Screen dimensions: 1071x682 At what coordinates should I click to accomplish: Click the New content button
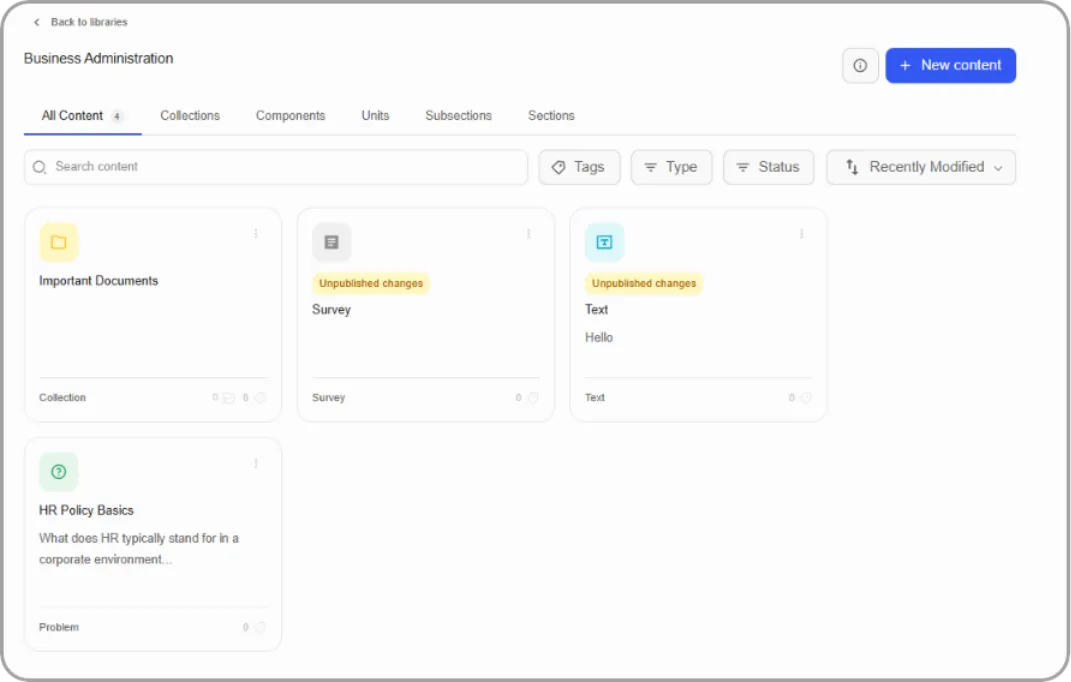pos(951,66)
